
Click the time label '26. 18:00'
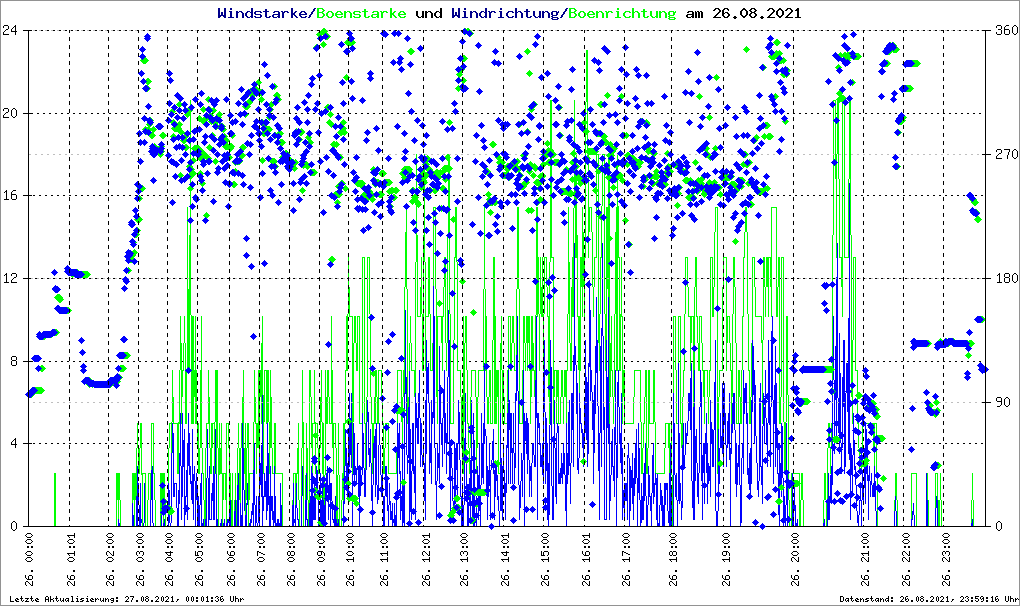point(673,560)
